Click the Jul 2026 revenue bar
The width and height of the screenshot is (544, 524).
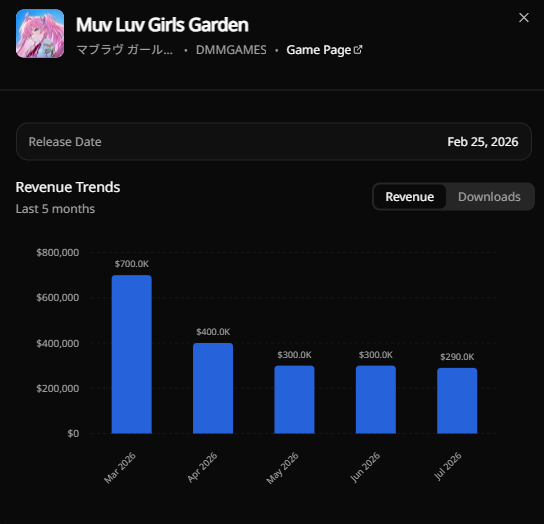pos(457,401)
